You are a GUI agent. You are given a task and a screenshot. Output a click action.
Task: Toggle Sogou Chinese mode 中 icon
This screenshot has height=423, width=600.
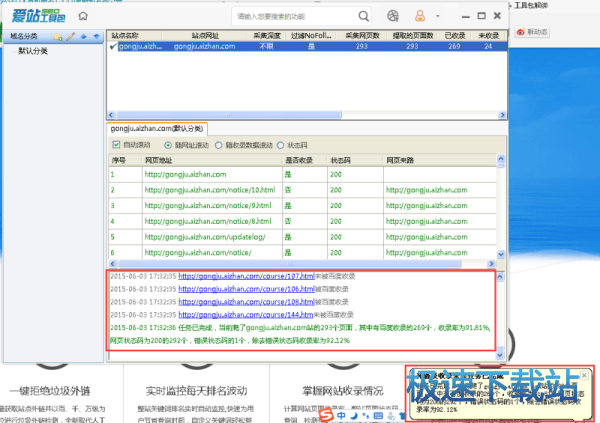pyautogui.click(x=341, y=416)
